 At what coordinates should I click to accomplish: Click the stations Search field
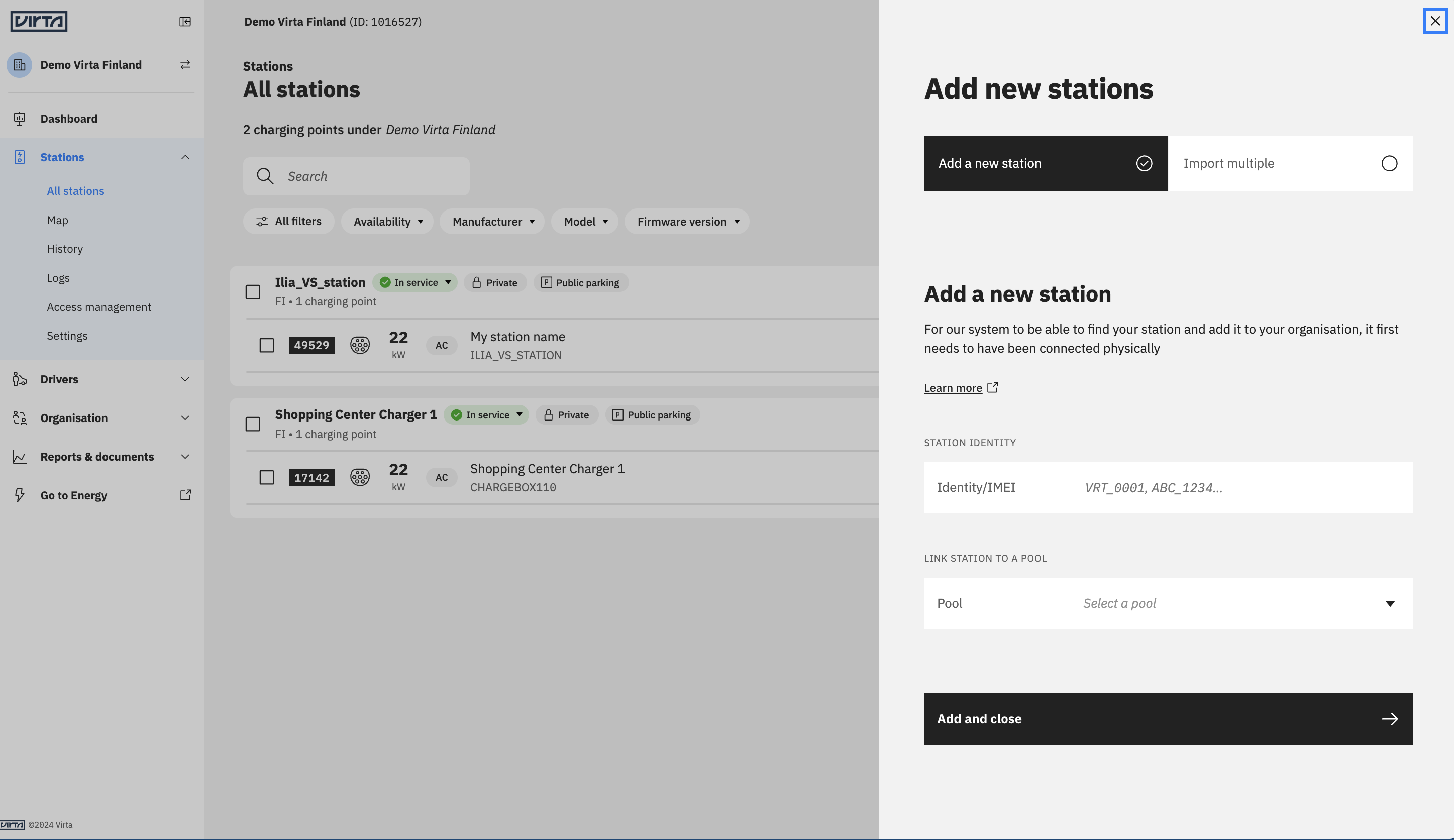tap(356, 176)
